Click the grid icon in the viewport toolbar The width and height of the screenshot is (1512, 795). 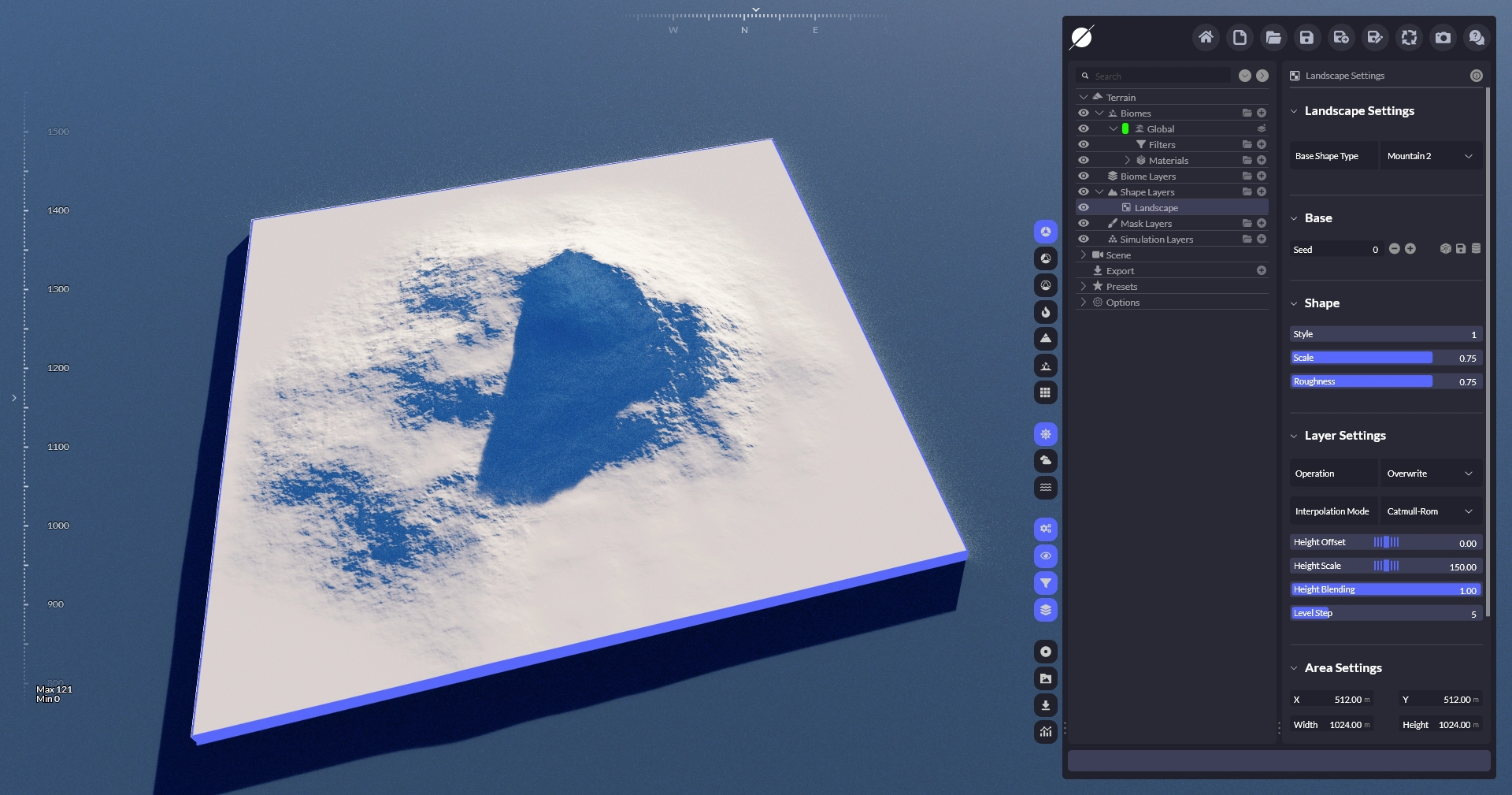coord(1045,392)
